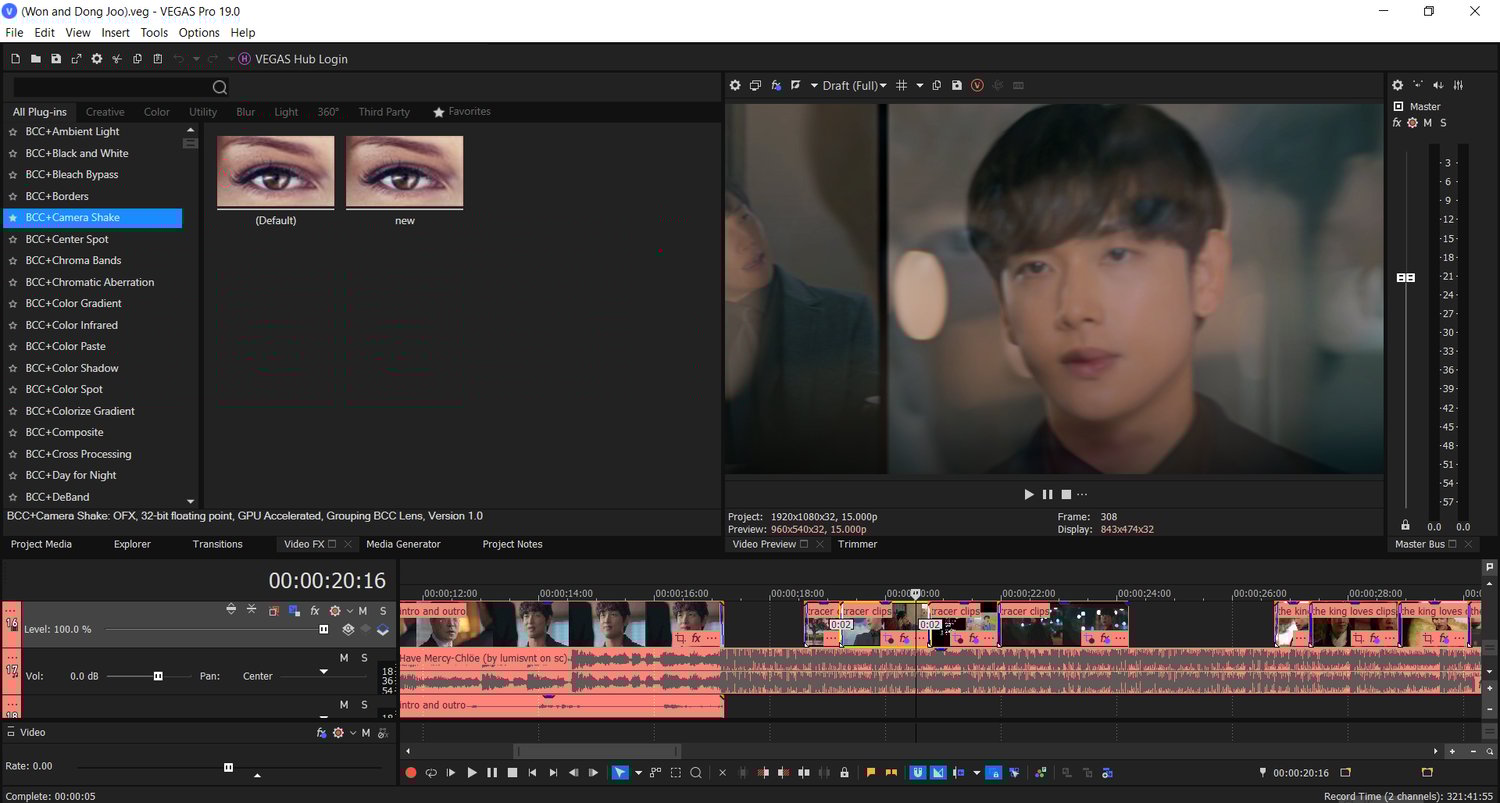Toggle preview on external monitor

click(756, 86)
